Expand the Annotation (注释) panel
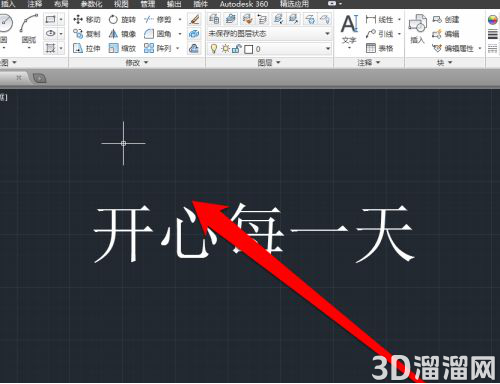Screen dimensions: 500x384 [x=369, y=62]
